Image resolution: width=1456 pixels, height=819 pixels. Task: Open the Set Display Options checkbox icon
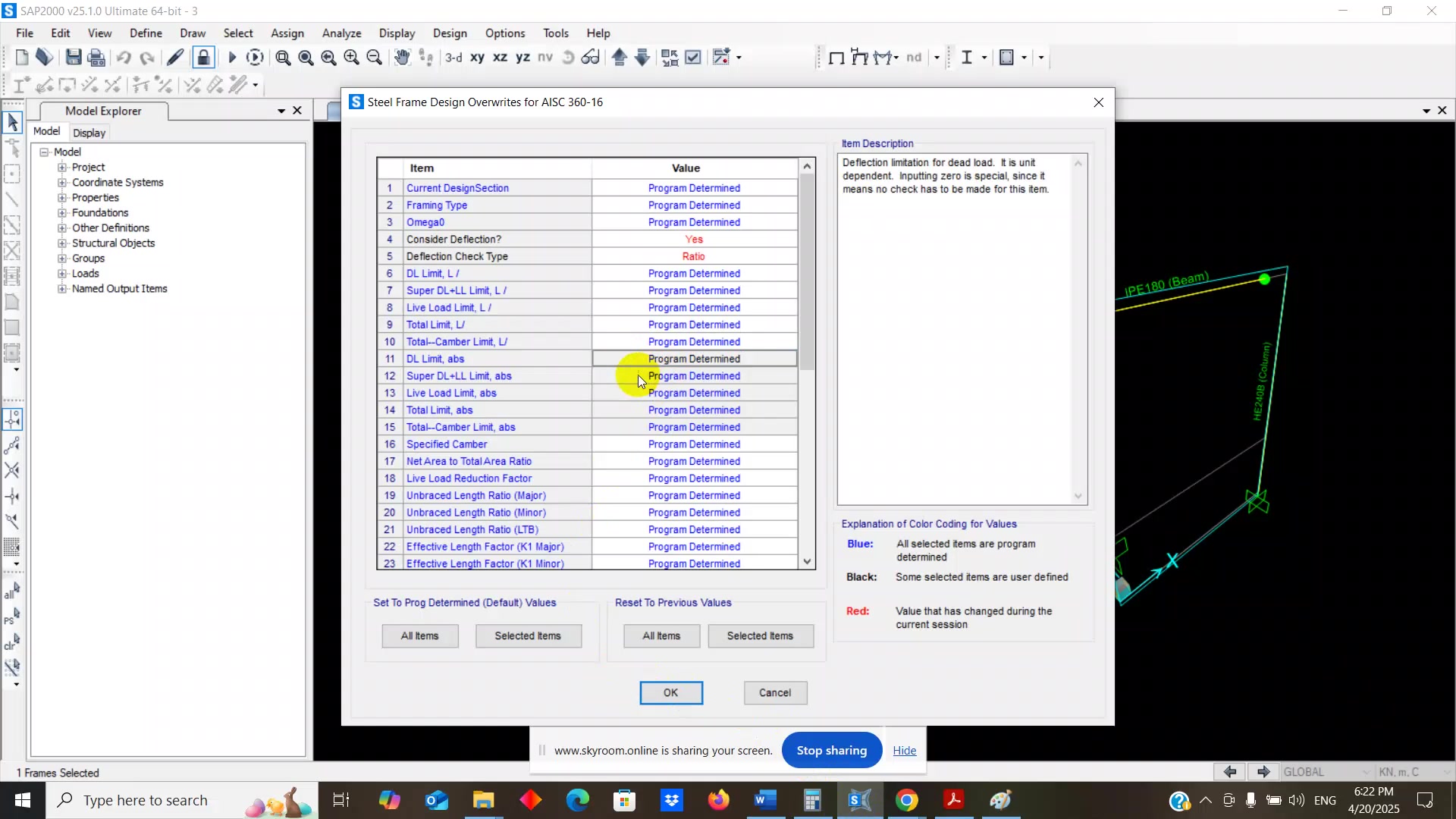693,58
